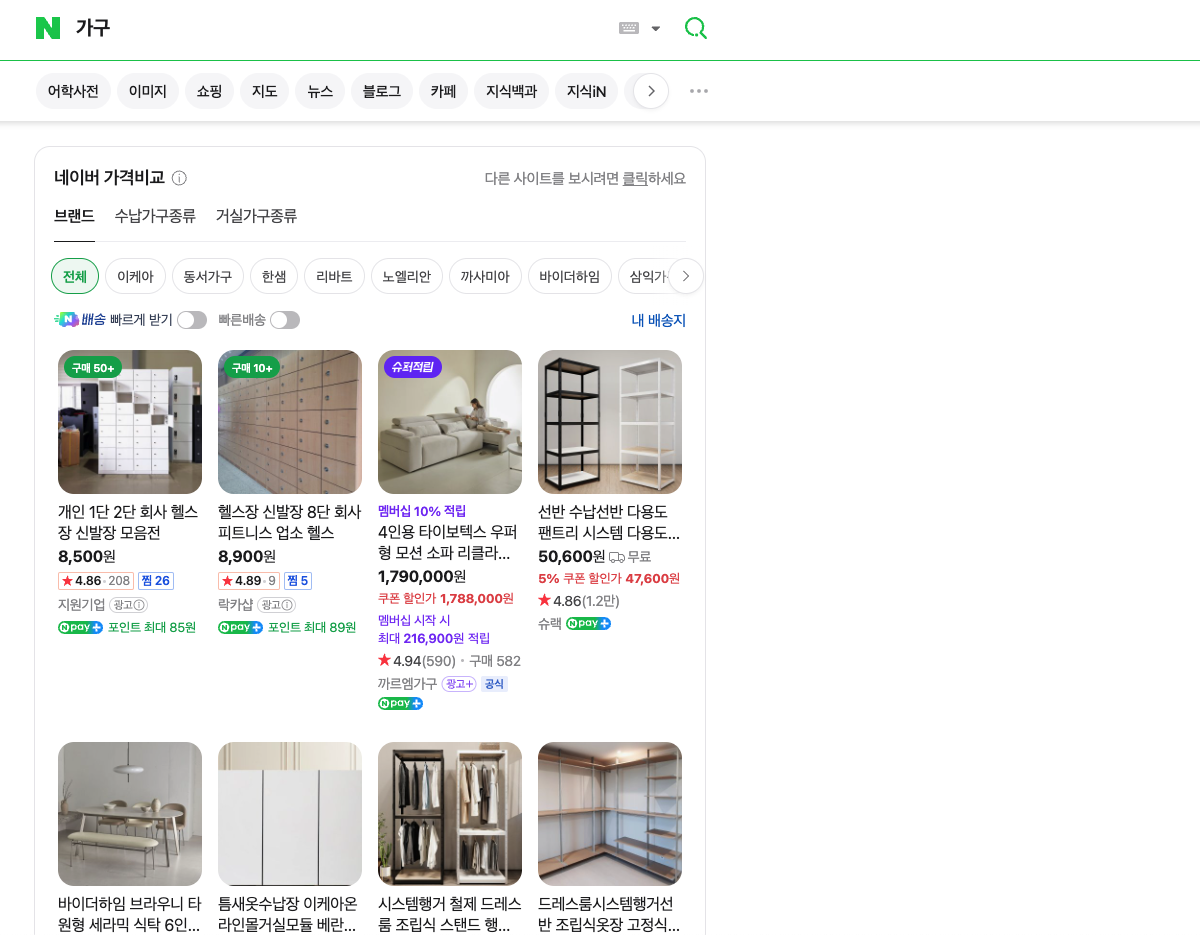The height and width of the screenshot is (935, 1200).
Task: Click the Npay+ icon next to 슈랙
Action: pyautogui.click(x=589, y=624)
